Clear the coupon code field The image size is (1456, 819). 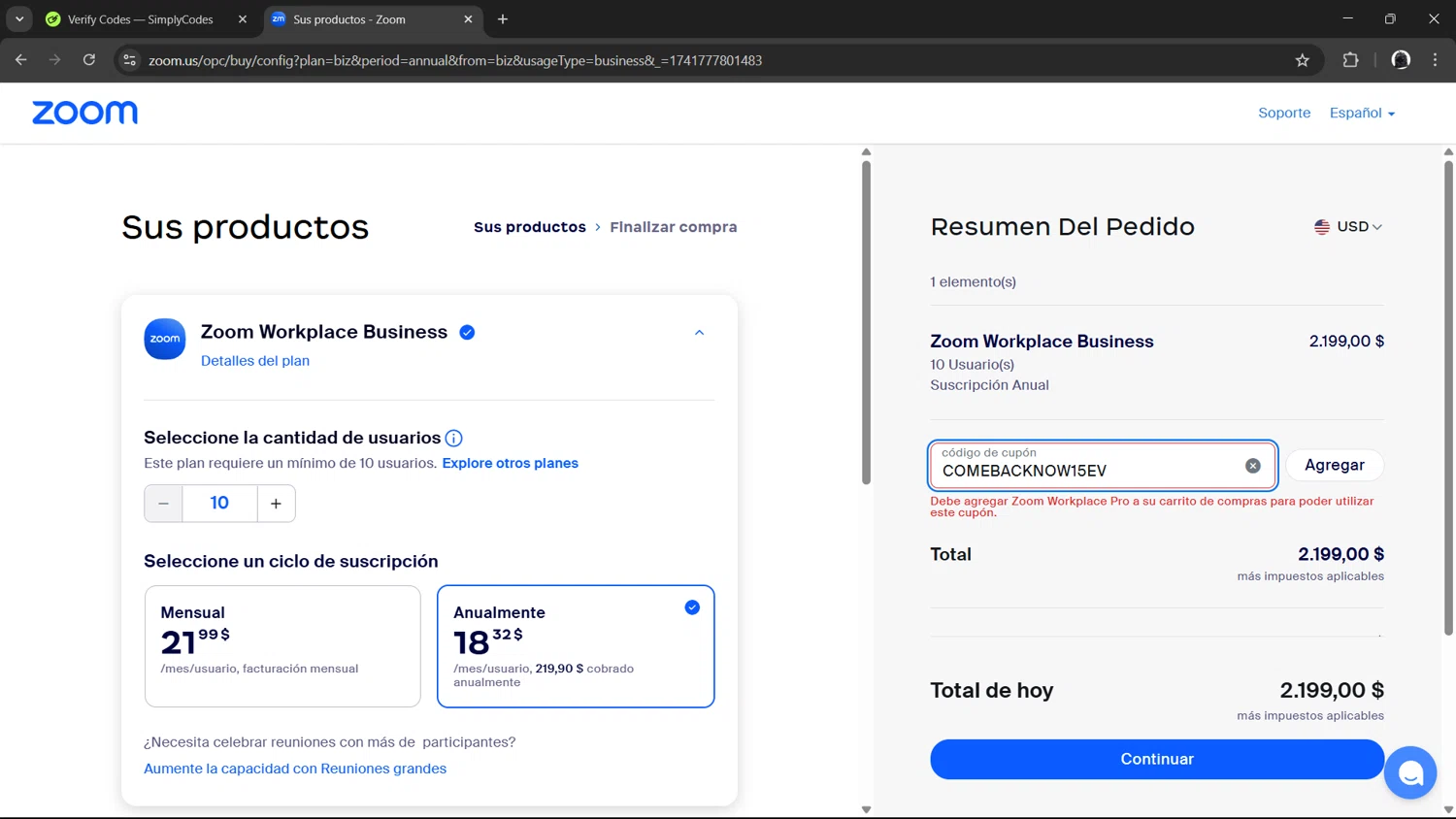pos(1253,466)
